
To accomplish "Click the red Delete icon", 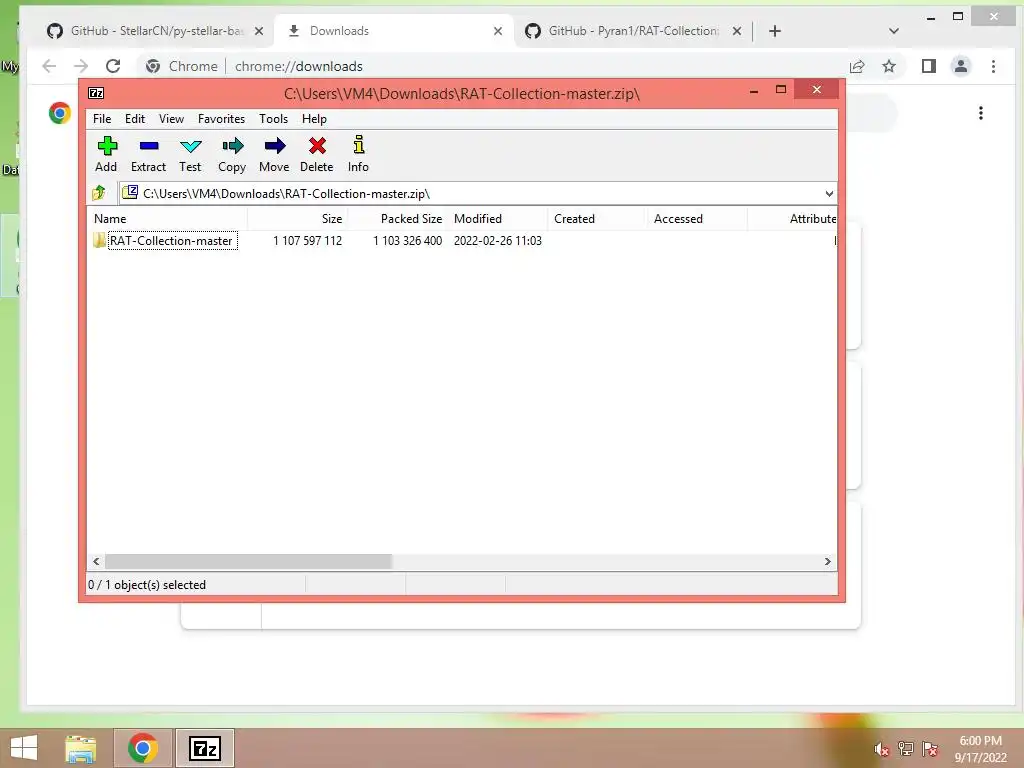I will pos(317,146).
